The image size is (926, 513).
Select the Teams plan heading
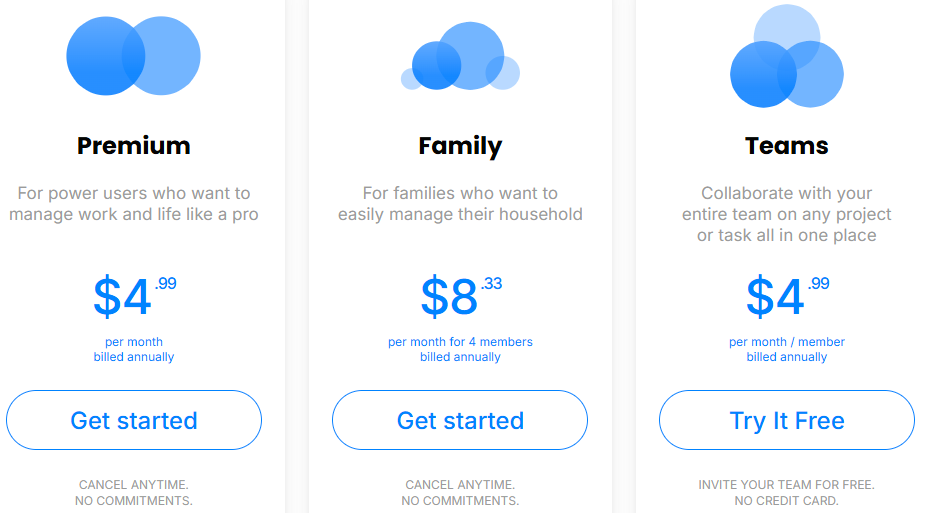point(787,146)
